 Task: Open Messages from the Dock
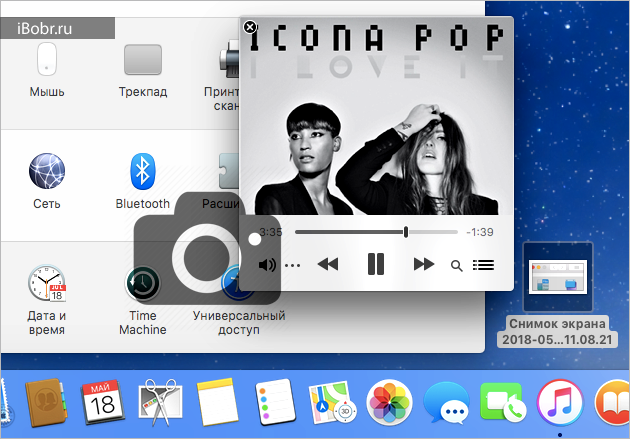point(447,402)
